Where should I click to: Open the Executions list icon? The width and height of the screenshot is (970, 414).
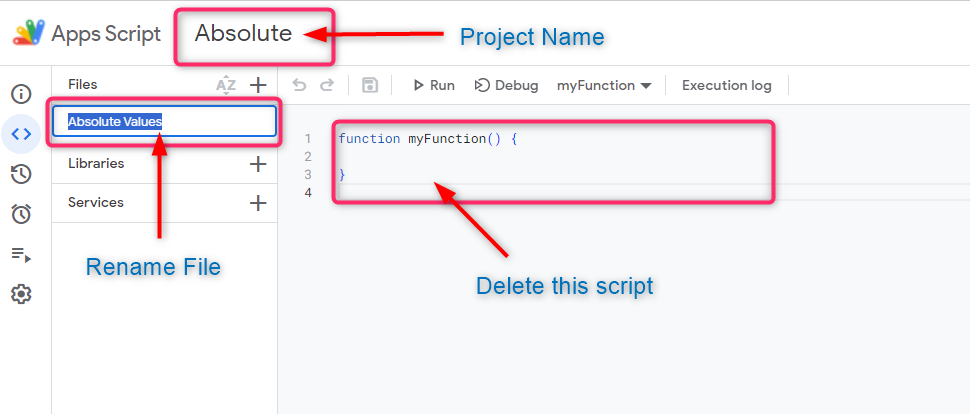pos(21,254)
